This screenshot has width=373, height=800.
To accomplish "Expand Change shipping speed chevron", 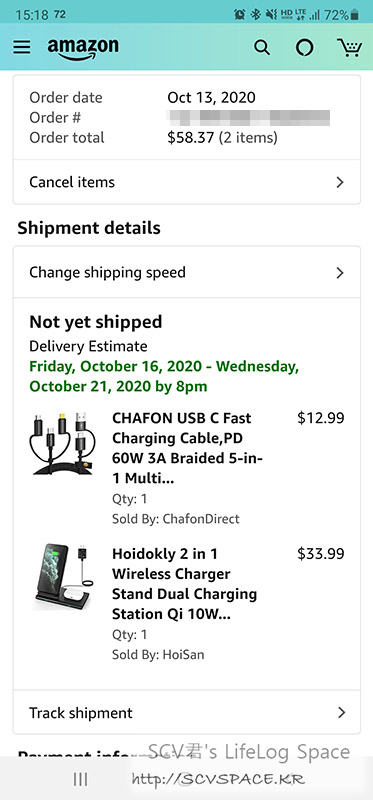I will (340, 273).
